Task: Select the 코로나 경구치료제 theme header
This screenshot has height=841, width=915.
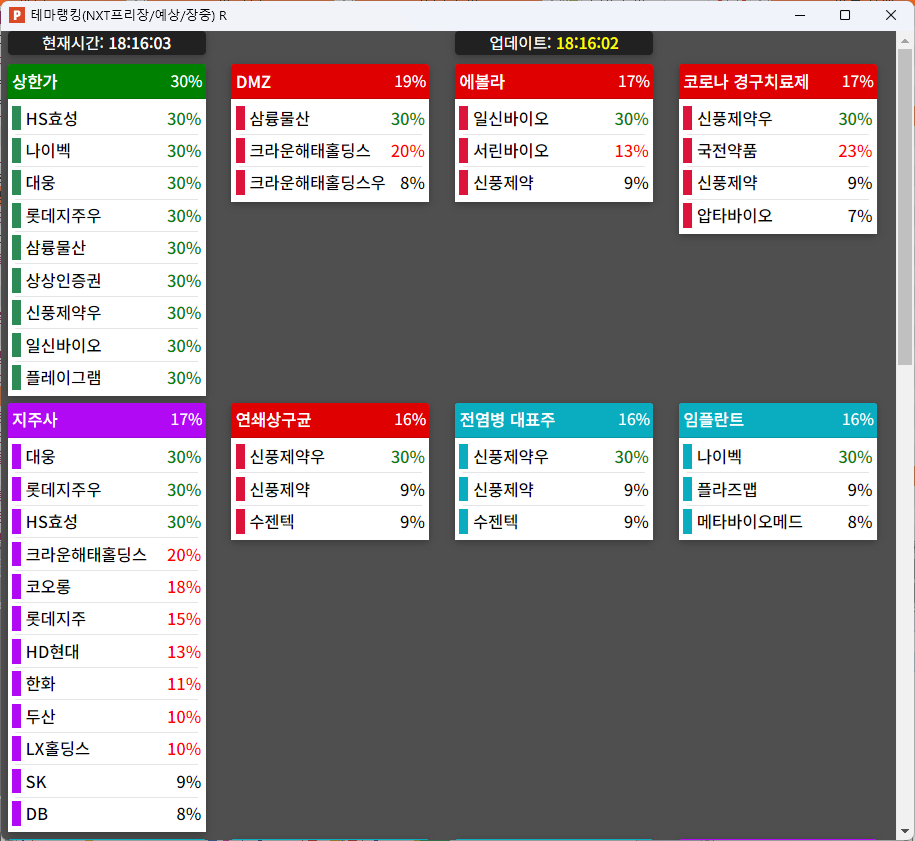Action: tap(778, 82)
